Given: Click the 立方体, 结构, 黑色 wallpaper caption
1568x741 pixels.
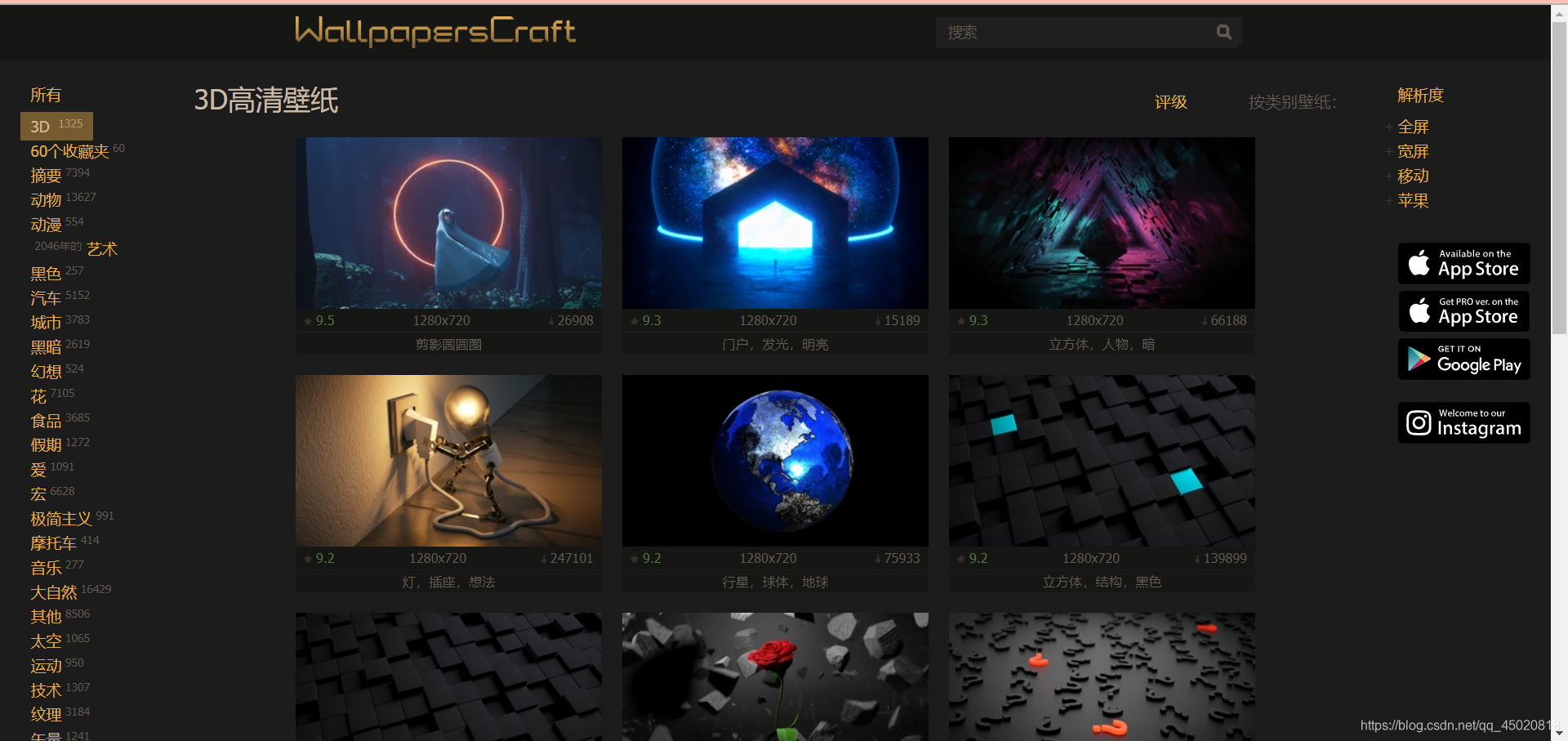Looking at the screenshot, I should pyautogui.click(x=1102, y=582).
